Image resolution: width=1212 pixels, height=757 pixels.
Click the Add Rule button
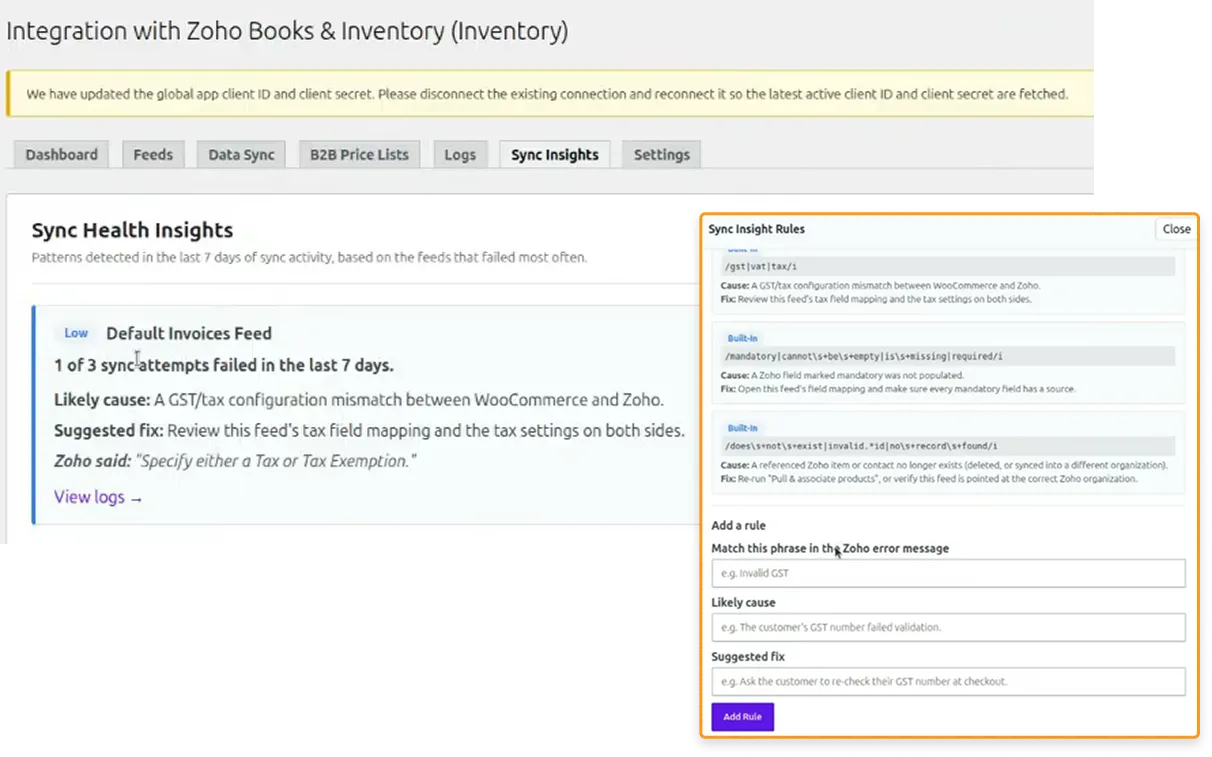pyautogui.click(x=742, y=717)
